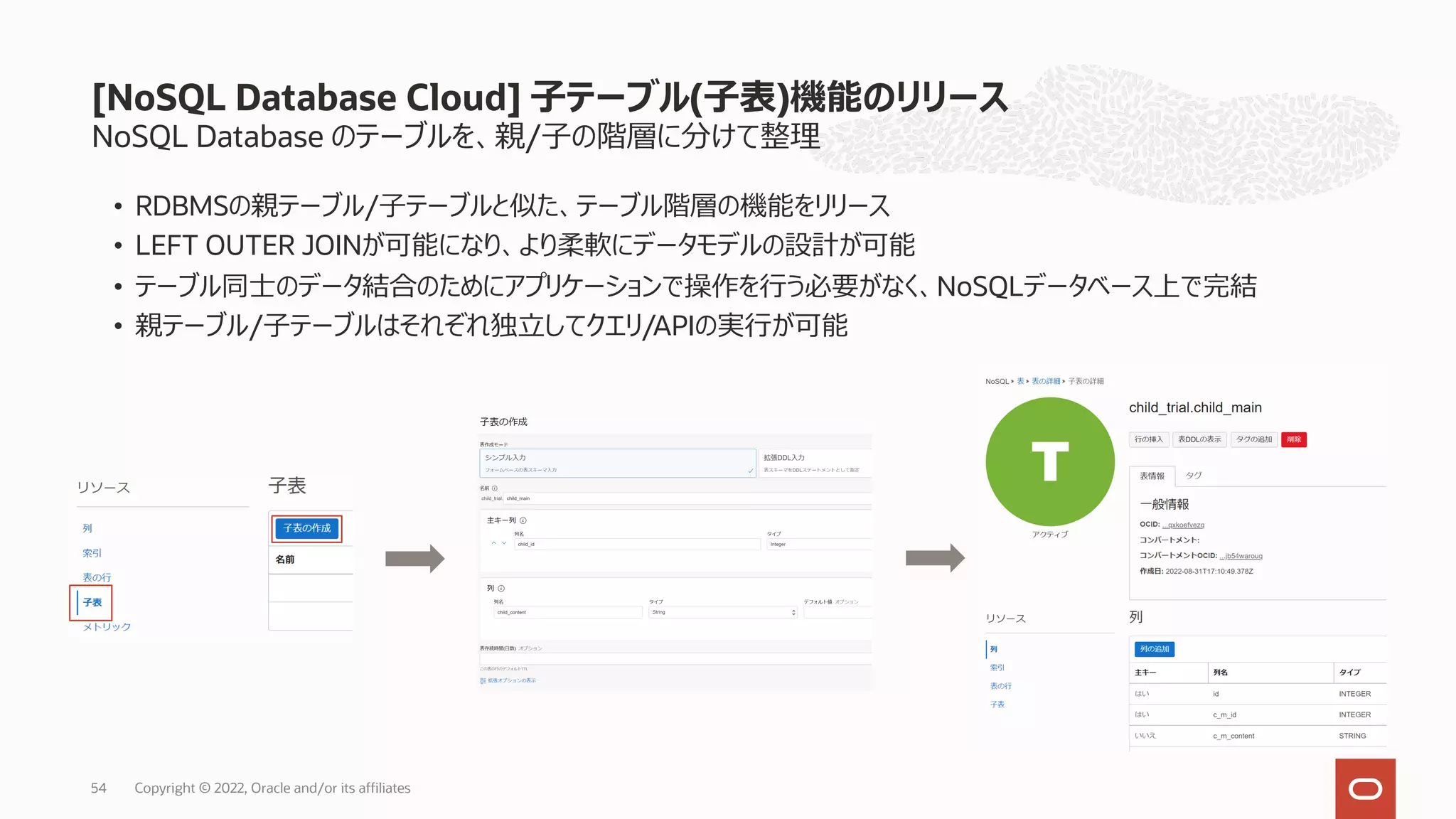Screen dimensions: 1456x819
Task: Click the 主キー列 info icon
Action: 523,520
